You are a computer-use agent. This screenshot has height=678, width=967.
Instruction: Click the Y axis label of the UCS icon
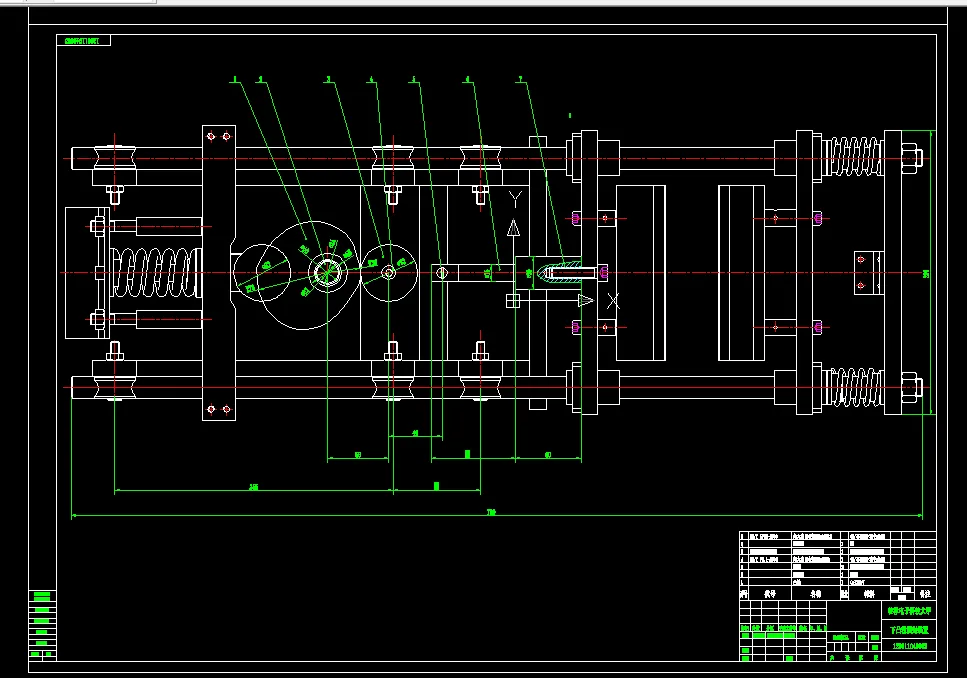(x=516, y=198)
